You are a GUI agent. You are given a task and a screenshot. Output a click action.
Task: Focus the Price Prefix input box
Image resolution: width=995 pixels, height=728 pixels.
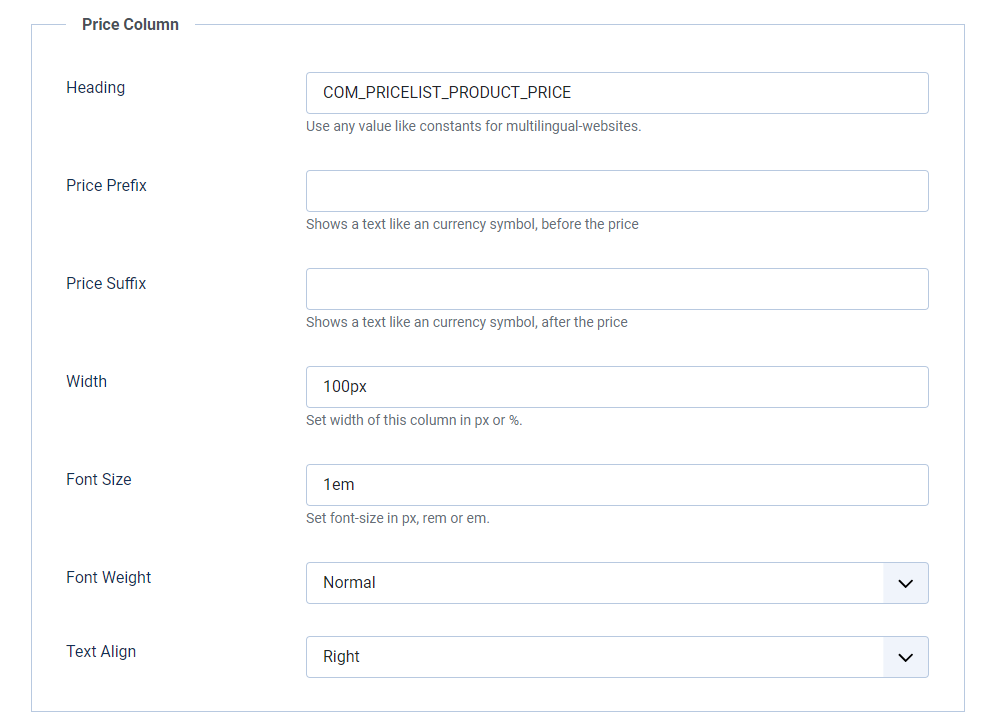coord(616,191)
